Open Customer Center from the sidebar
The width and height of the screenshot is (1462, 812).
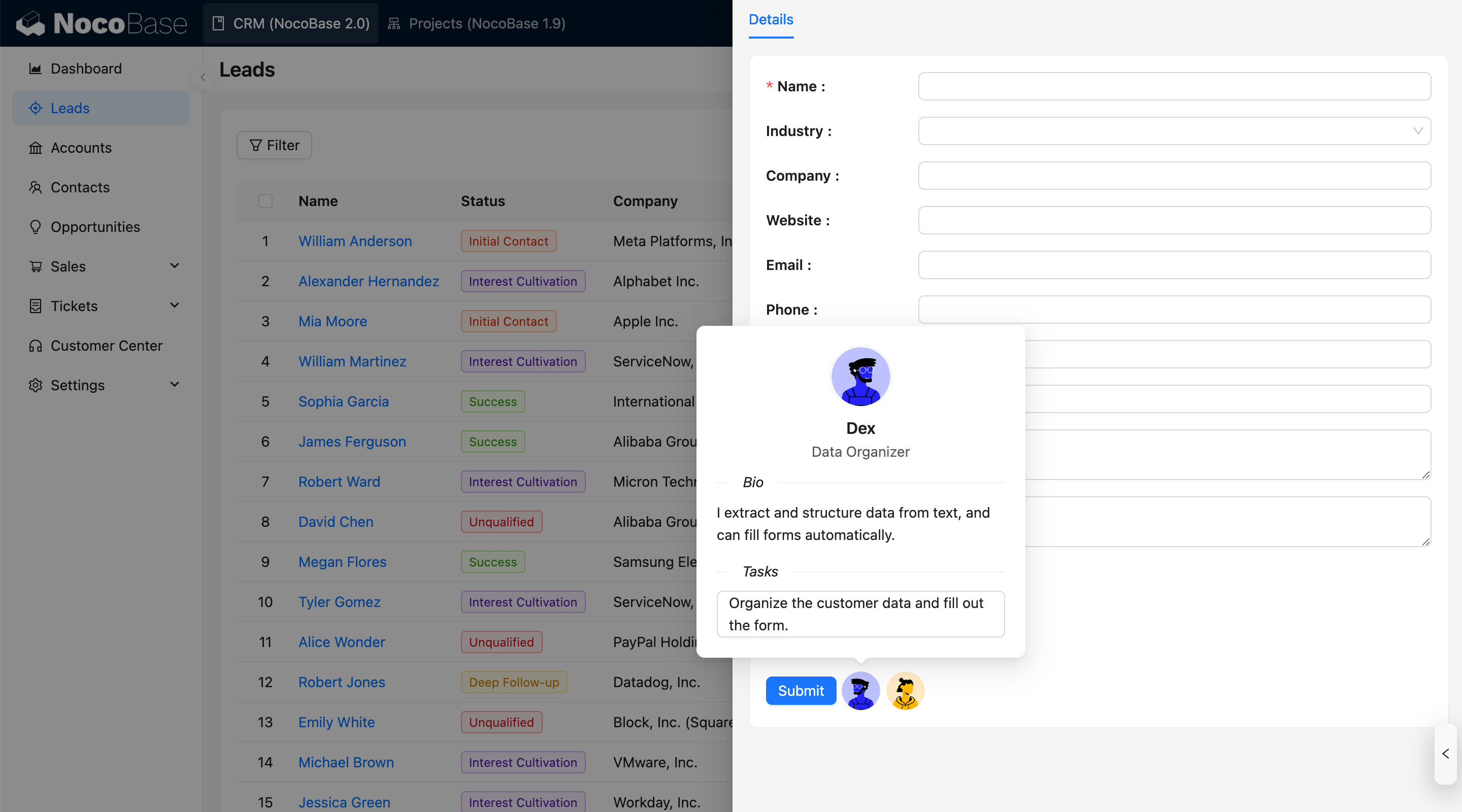[x=106, y=346]
